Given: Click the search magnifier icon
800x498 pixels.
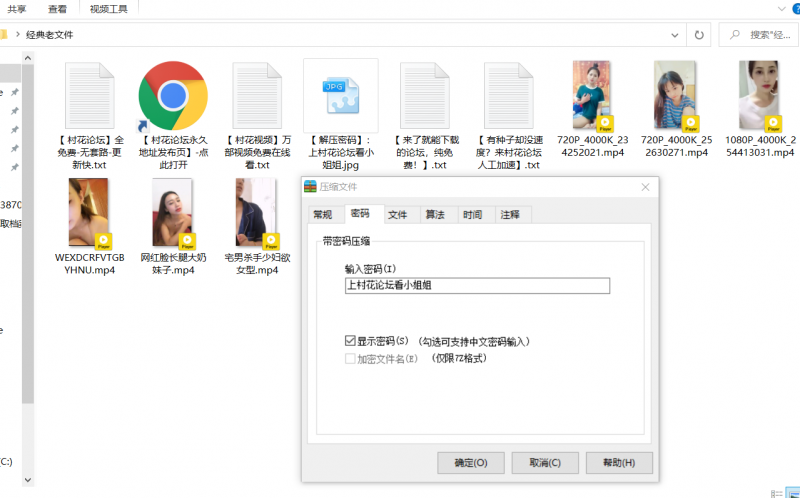Looking at the screenshot, I should click(762, 34).
